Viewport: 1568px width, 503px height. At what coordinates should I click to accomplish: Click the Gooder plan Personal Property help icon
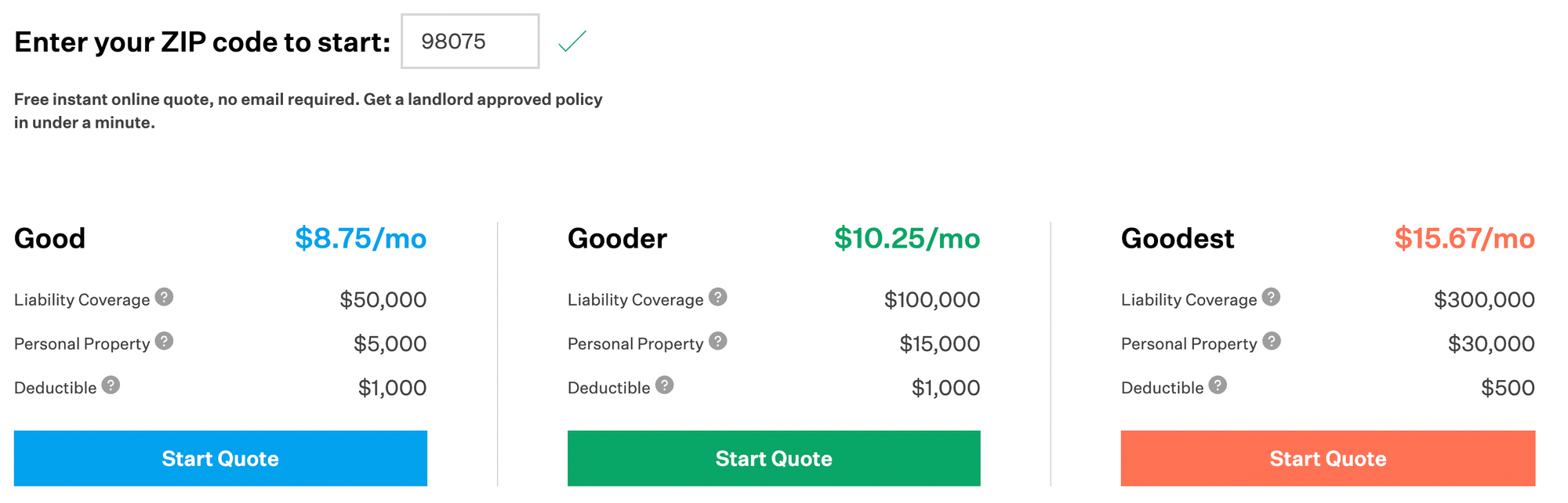(717, 341)
